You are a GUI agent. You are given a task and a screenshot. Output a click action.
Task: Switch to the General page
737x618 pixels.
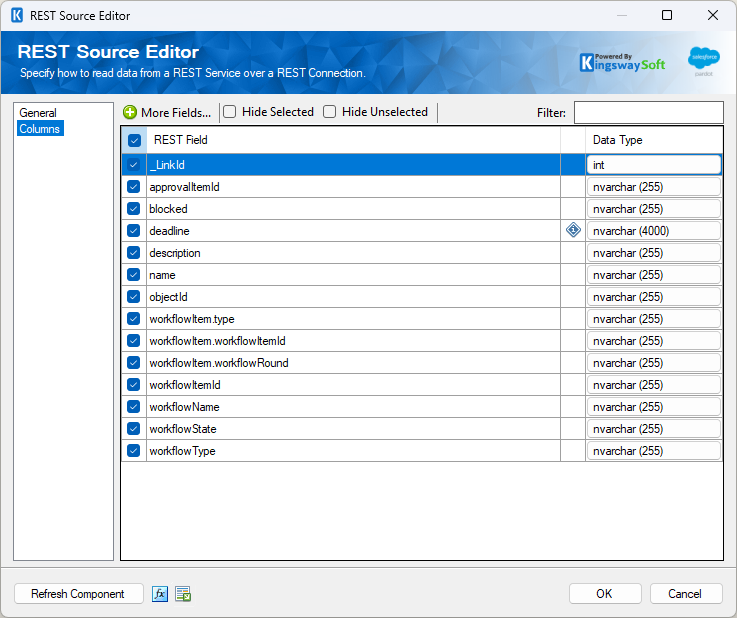[x=38, y=113]
